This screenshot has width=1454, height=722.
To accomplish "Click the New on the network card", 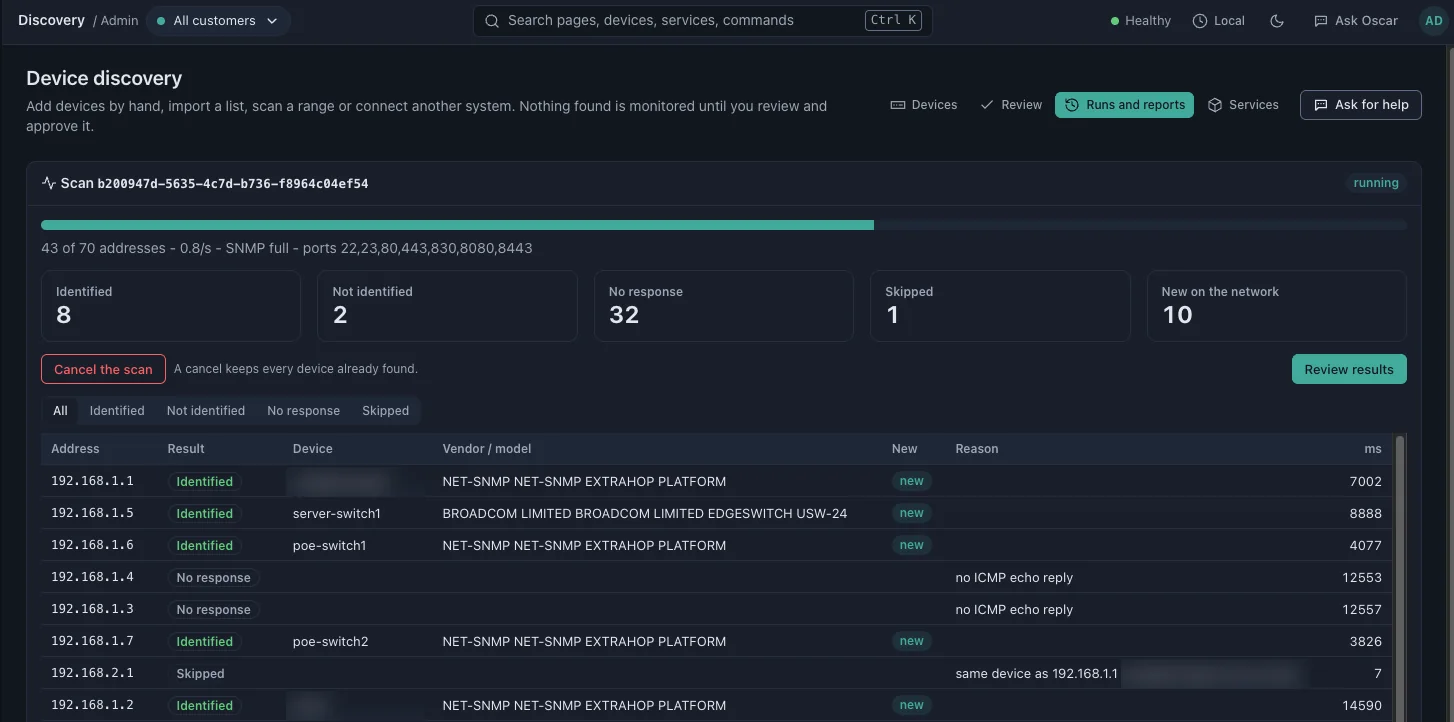I will [1277, 306].
